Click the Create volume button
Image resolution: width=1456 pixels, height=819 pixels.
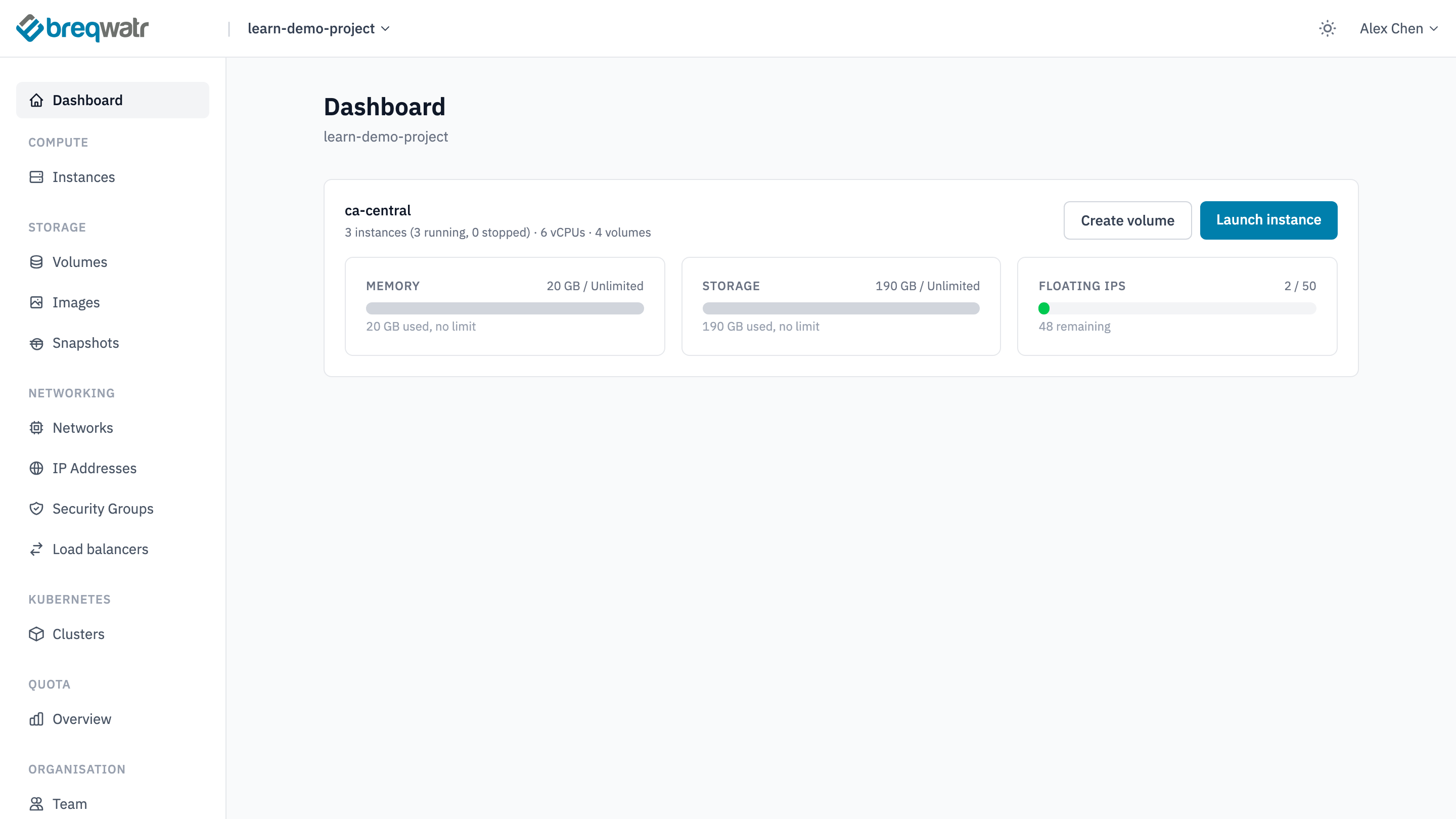coord(1127,220)
